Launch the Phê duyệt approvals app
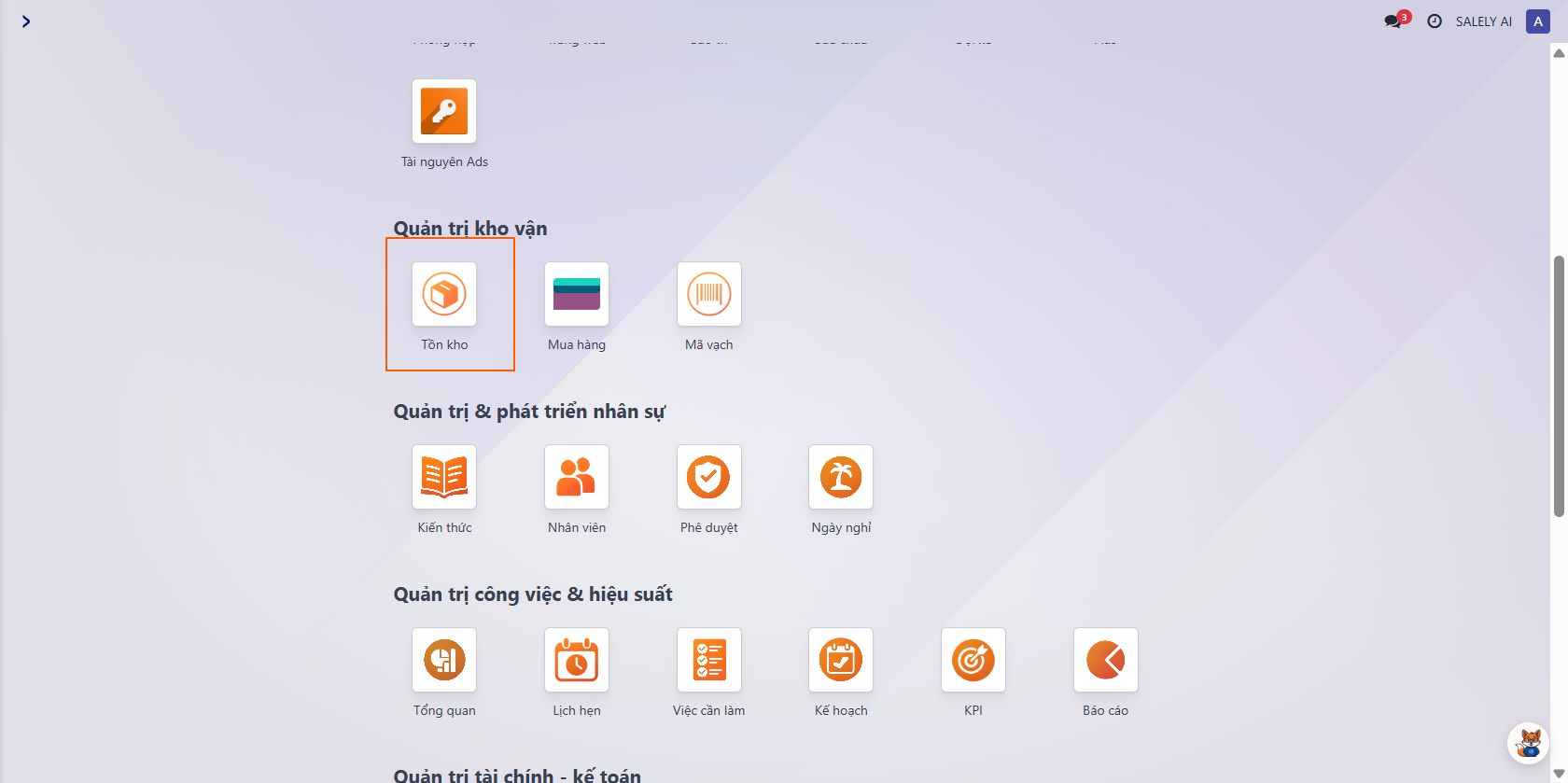1568x783 pixels. click(709, 478)
